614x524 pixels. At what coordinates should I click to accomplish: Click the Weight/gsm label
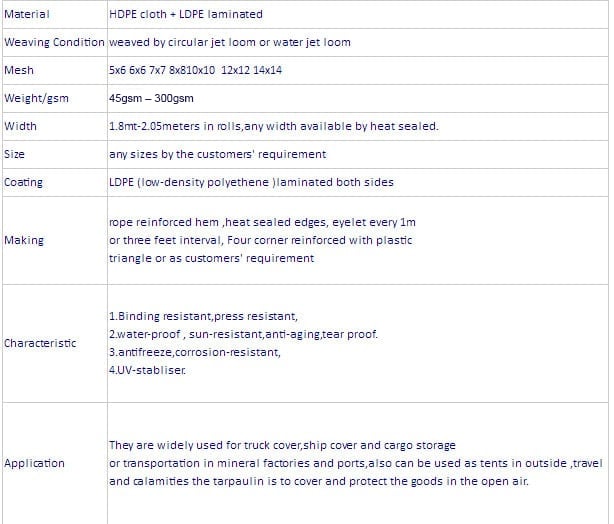point(36,98)
